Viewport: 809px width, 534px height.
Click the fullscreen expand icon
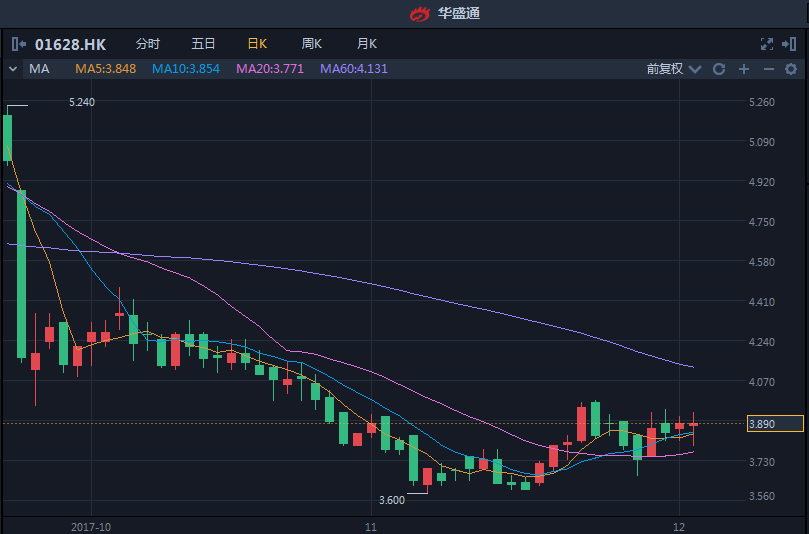point(767,44)
